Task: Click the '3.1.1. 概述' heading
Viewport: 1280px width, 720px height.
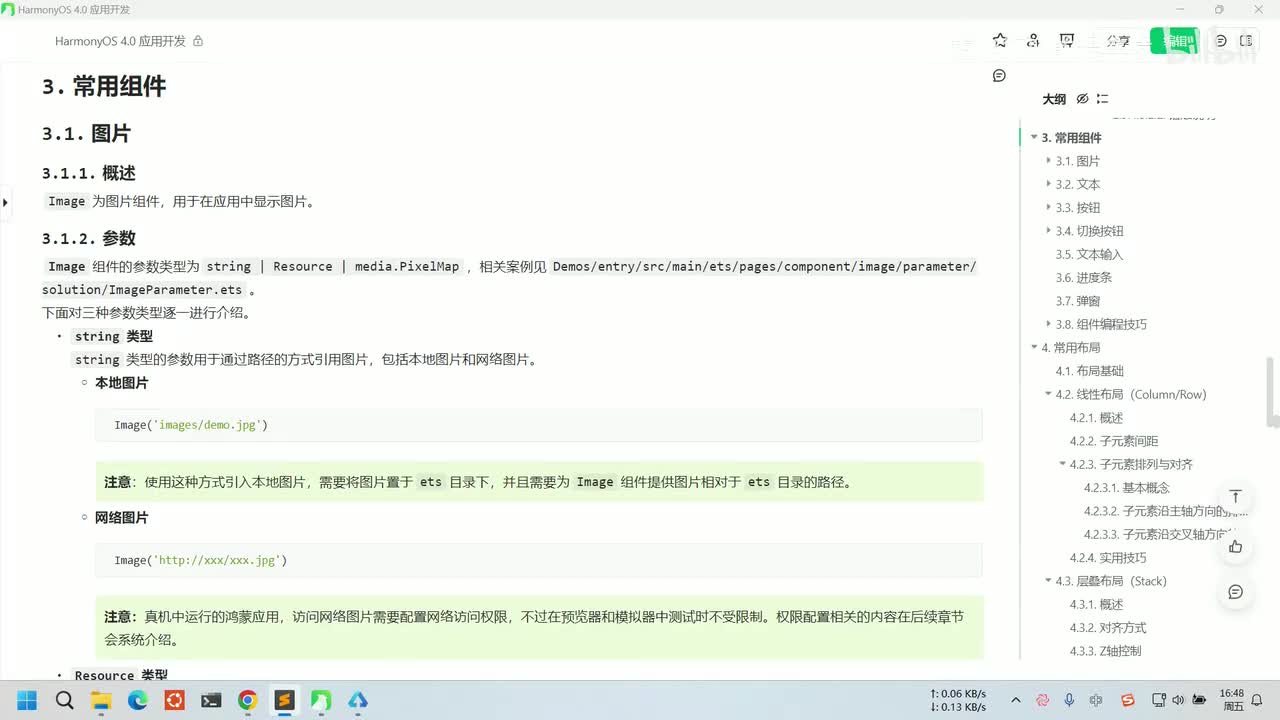Action: (x=89, y=173)
